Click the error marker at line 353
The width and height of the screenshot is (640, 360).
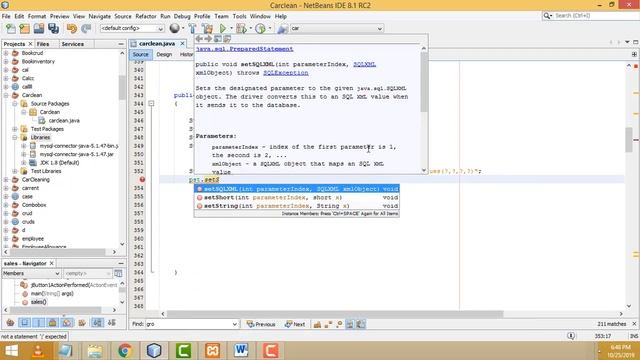[142, 179]
